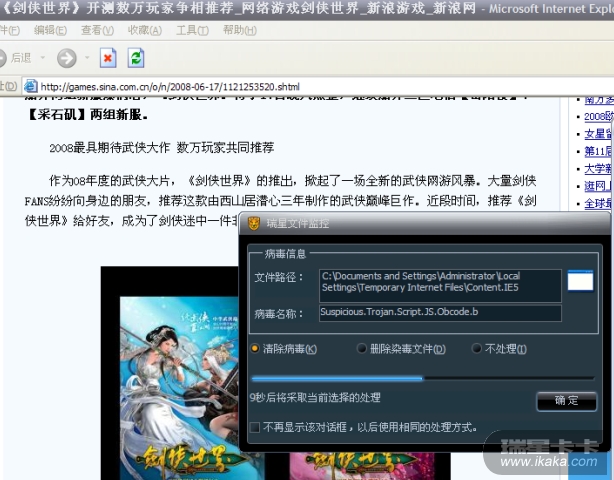Click the 病毒信息 group label
Screen dimensions: 614x480
click(285, 254)
